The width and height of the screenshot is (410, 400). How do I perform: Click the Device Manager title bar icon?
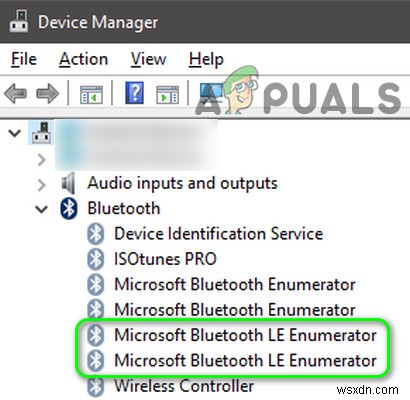point(19,21)
